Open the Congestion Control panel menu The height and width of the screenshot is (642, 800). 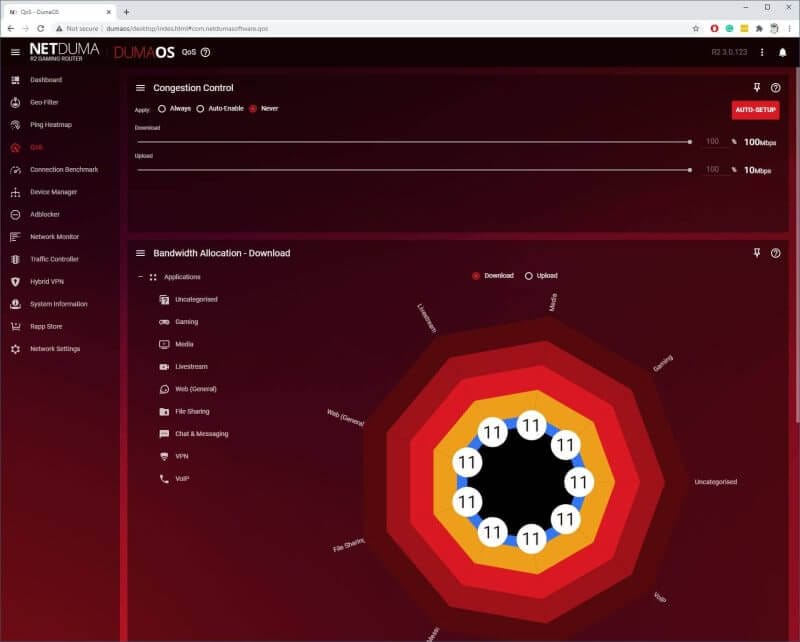click(x=141, y=88)
